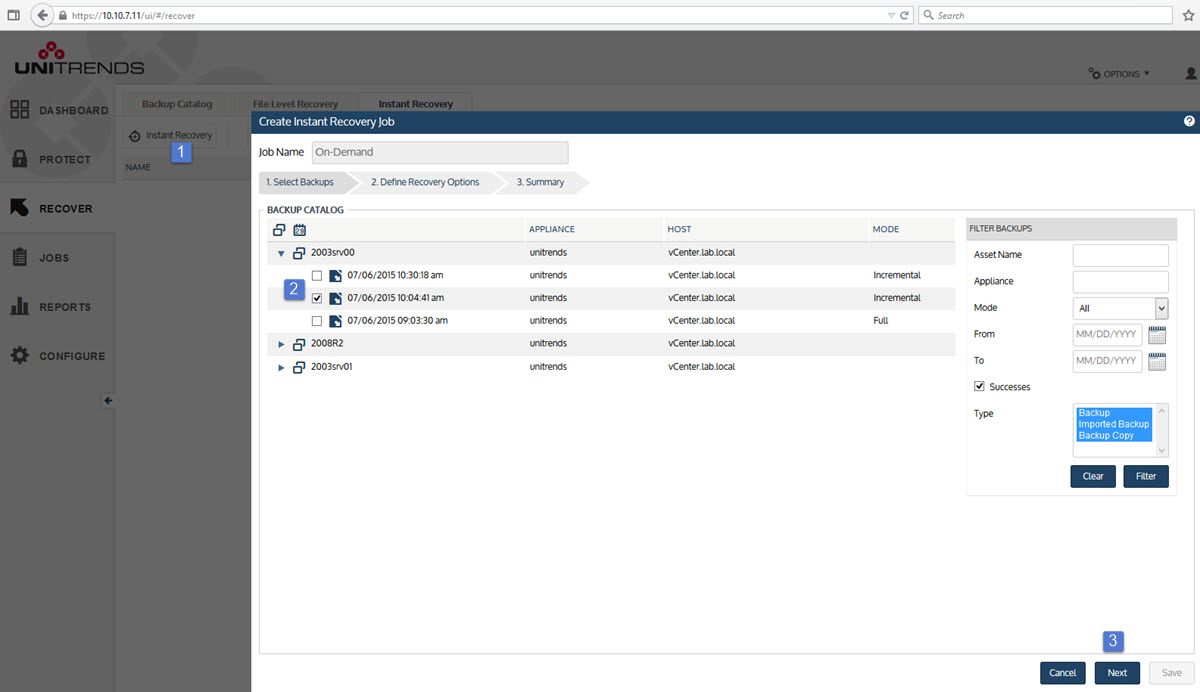The image size is (1200, 692).
Task: Open the Configure gear icon
Action: click(19, 355)
